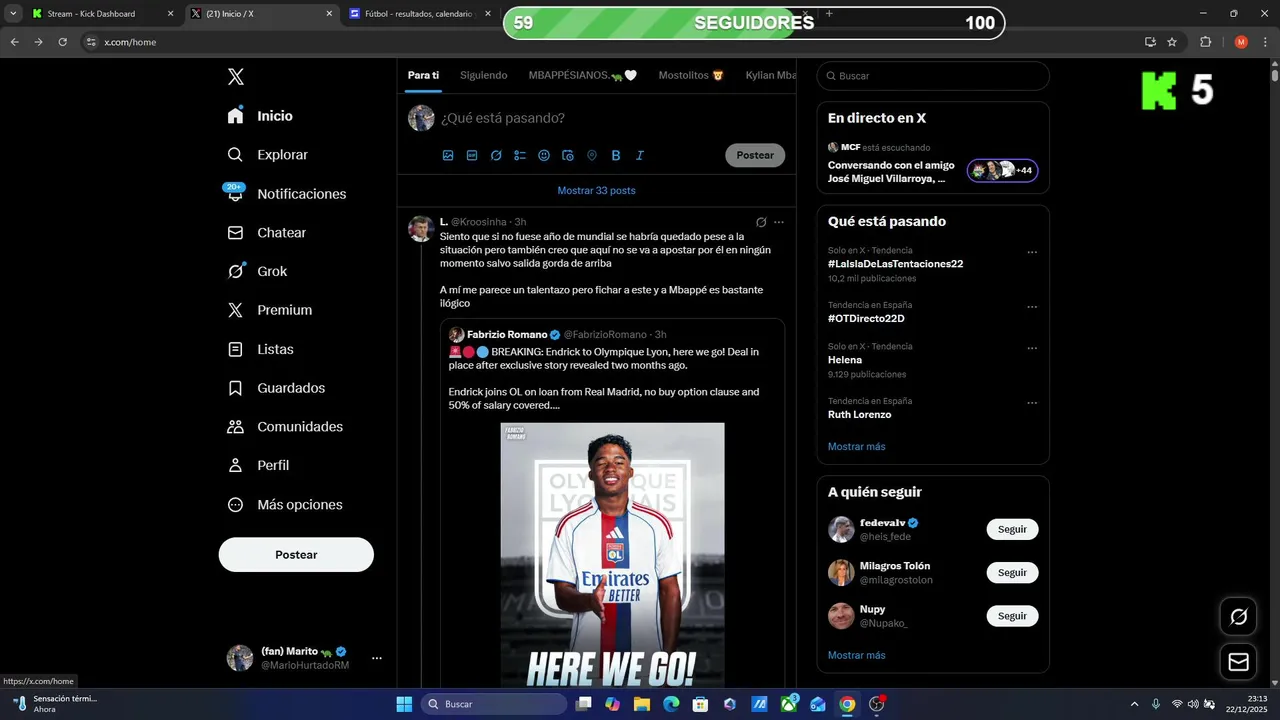Focus the X search Buscar field

(933, 76)
